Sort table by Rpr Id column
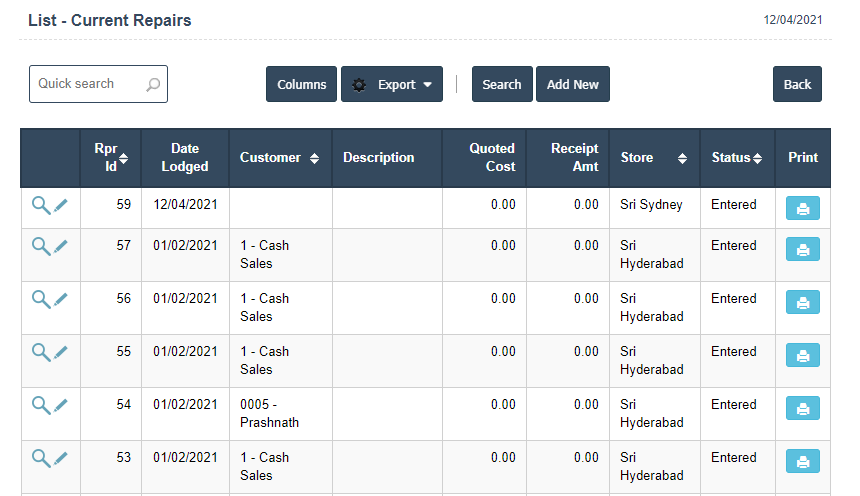 click(x=111, y=157)
